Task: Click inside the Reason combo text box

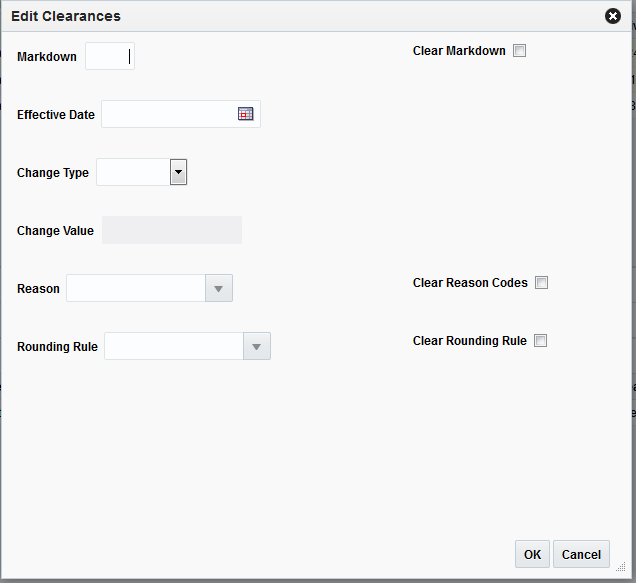Action: (x=135, y=289)
